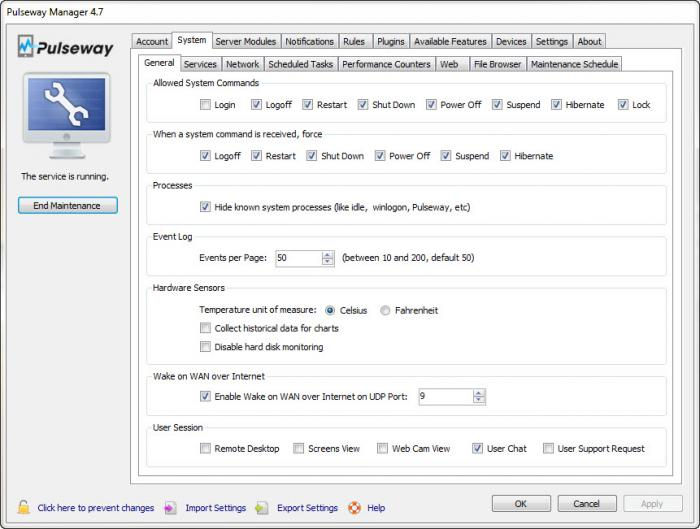Enable Web Cam View checkbox
This screenshot has width=700, height=529.
[x=382, y=448]
